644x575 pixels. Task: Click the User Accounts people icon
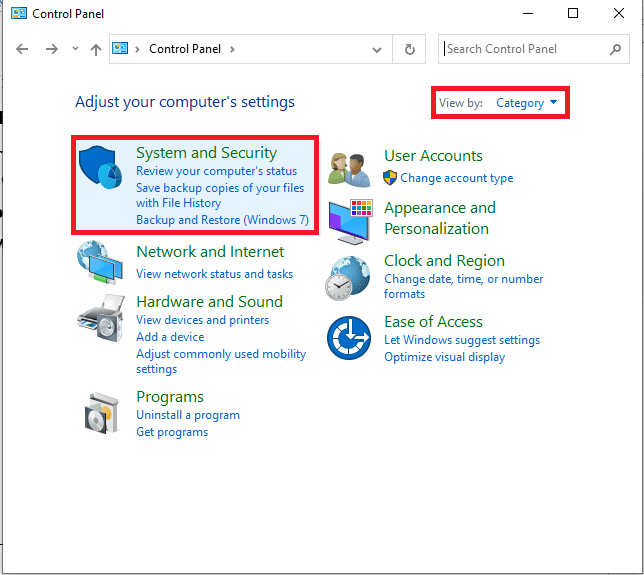point(349,168)
